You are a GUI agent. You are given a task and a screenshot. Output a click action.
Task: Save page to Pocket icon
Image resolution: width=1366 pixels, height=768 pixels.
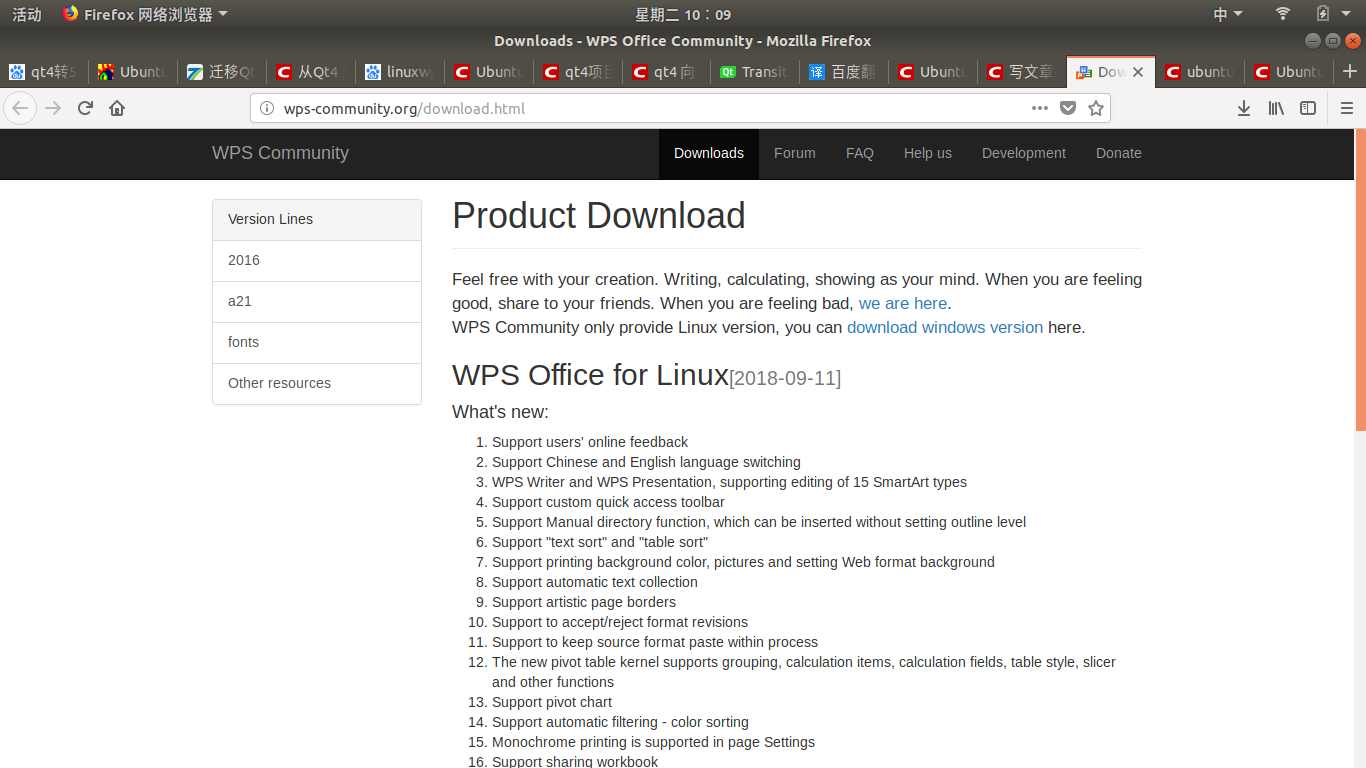tap(1068, 108)
